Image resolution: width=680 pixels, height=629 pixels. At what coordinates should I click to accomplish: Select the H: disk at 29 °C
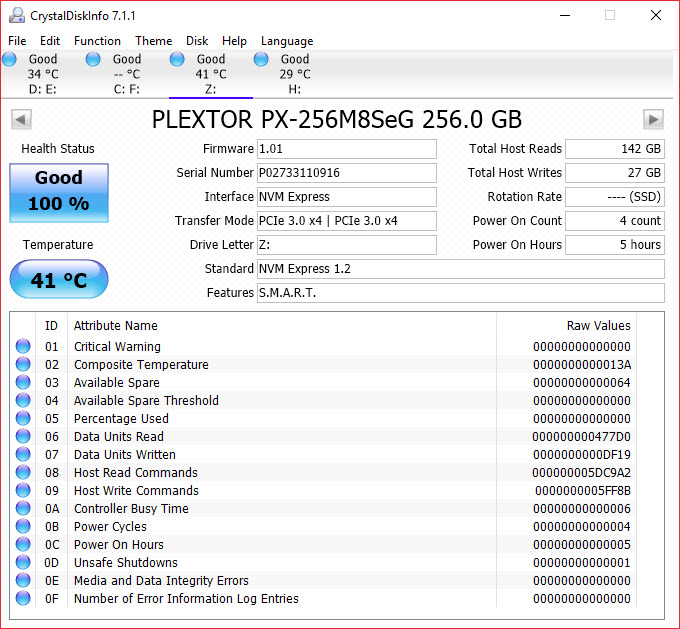pyautogui.click(x=295, y=74)
